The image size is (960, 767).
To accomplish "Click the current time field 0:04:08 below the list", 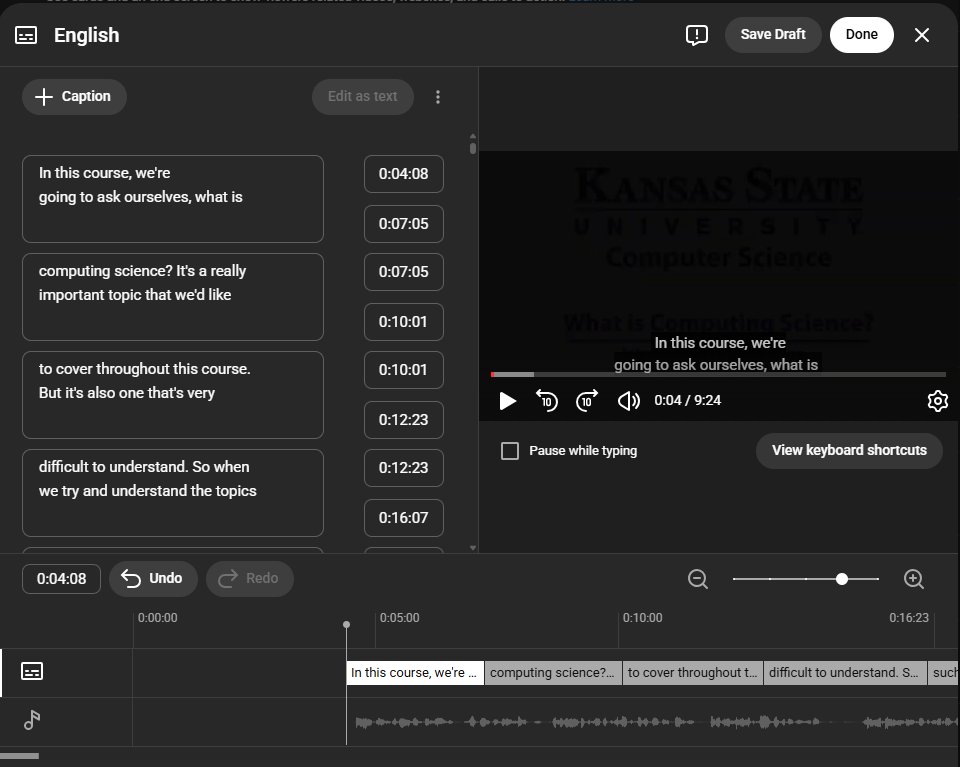I will click(x=61, y=579).
